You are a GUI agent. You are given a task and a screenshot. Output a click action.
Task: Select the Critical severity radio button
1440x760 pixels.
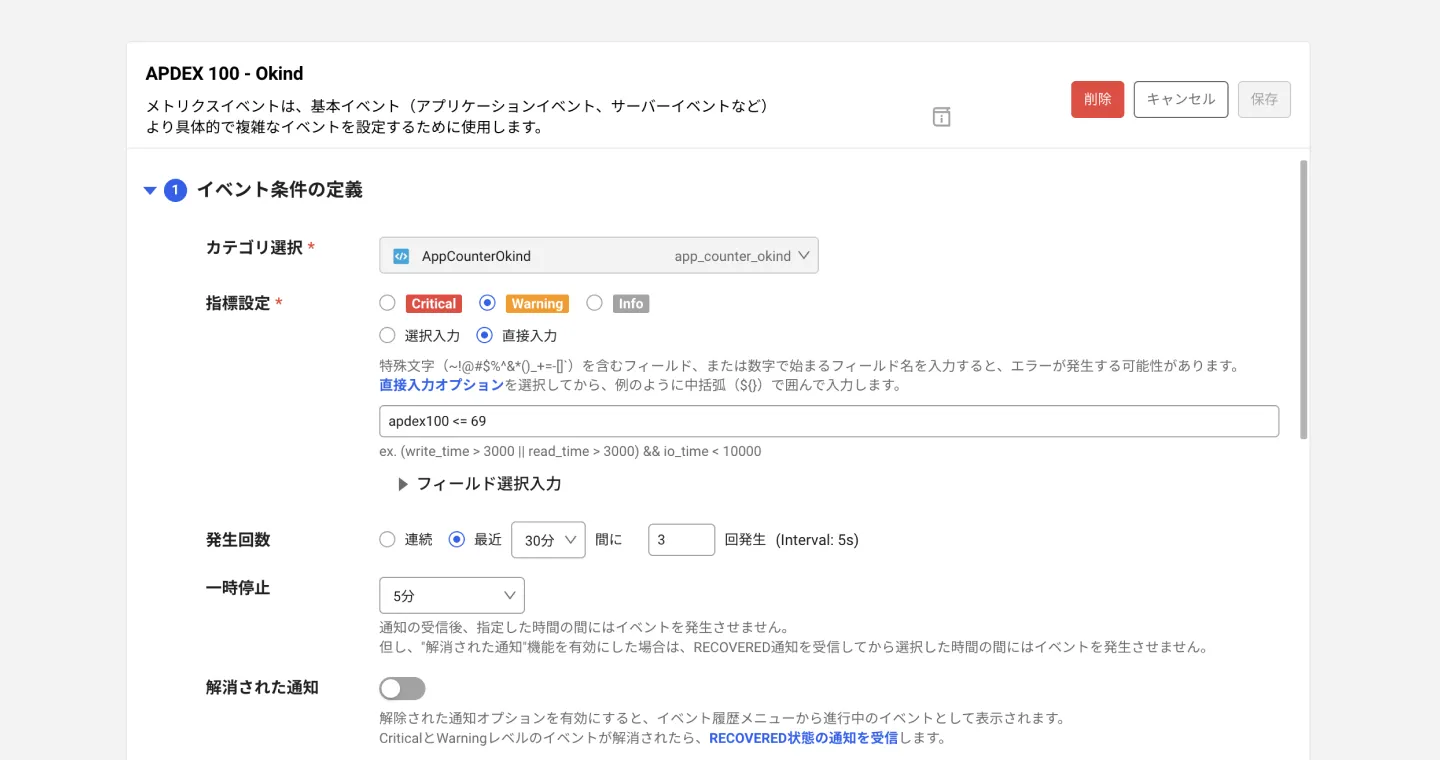tap(388, 303)
